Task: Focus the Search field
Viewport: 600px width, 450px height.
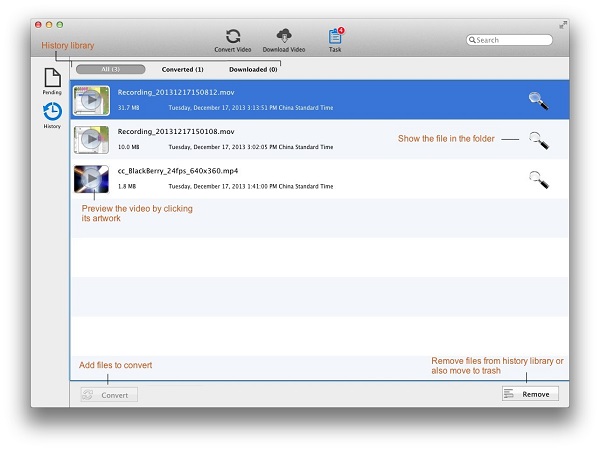Action: coord(509,40)
